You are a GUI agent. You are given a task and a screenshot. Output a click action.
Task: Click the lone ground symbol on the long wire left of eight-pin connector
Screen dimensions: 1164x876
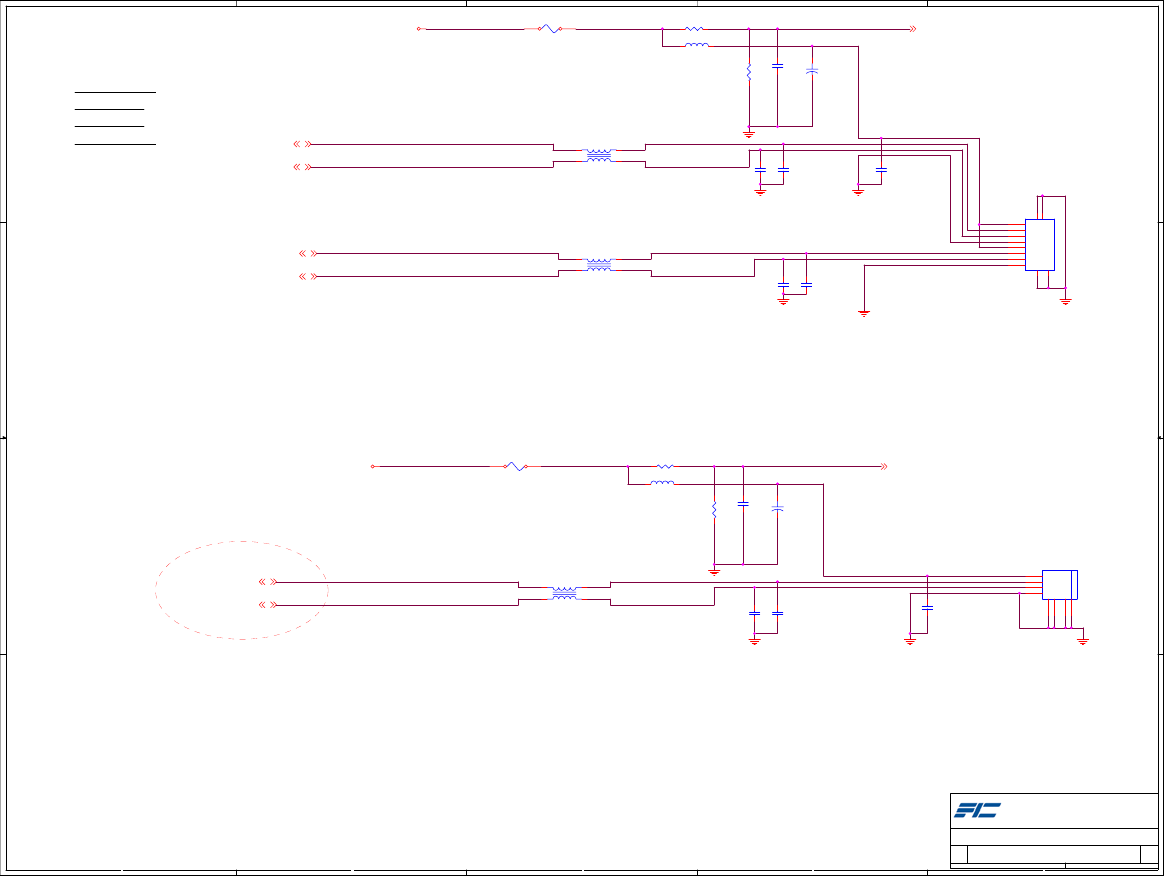(x=864, y=314)
